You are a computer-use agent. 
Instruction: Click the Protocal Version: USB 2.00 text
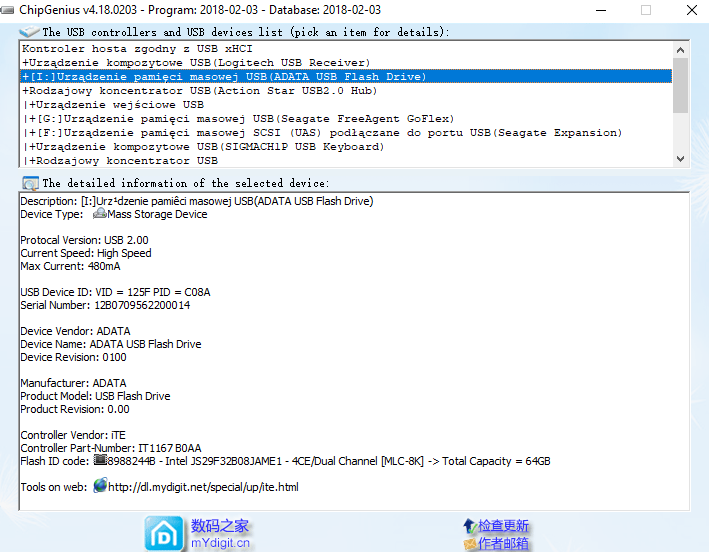84,240
